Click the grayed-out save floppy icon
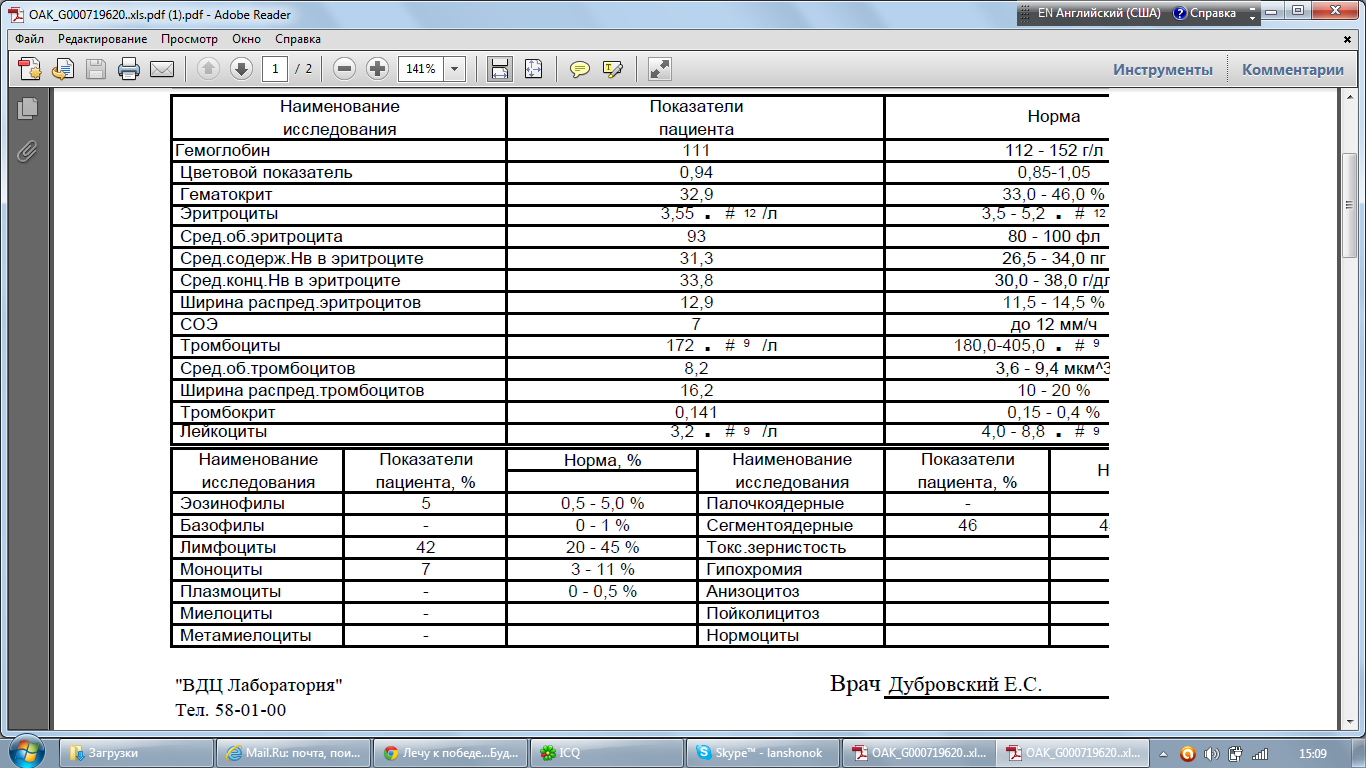1366x768 pixels. 96,69
